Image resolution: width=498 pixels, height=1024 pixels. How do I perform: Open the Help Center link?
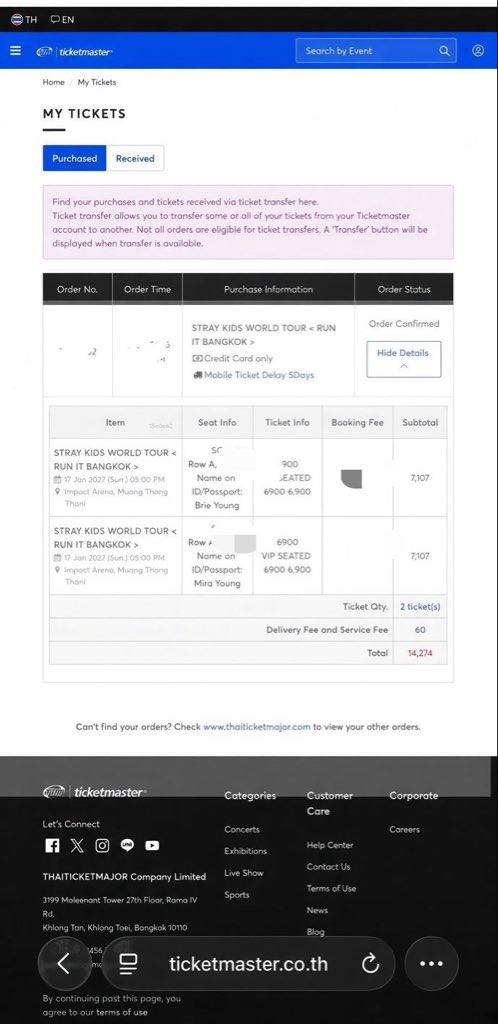(330, 845)
